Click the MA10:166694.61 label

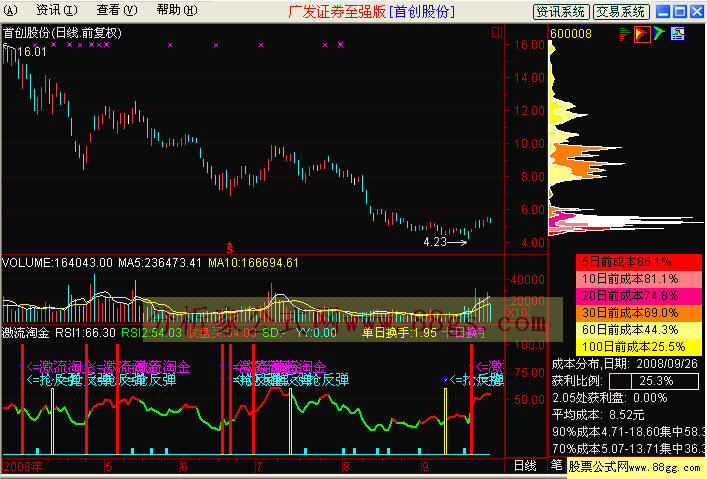click(x=253, y=263)
